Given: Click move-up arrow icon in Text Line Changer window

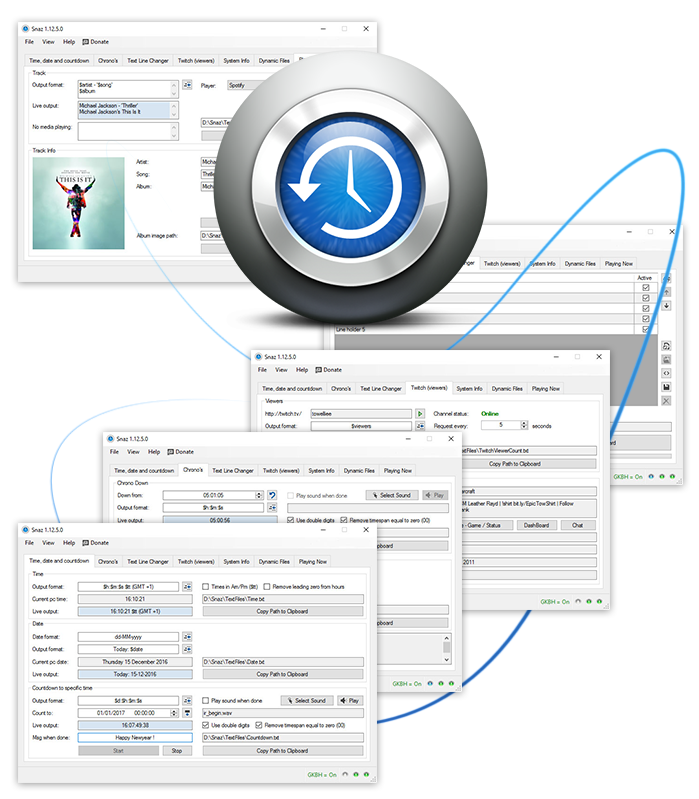Looking at the screenshot, I should (666, 292).
